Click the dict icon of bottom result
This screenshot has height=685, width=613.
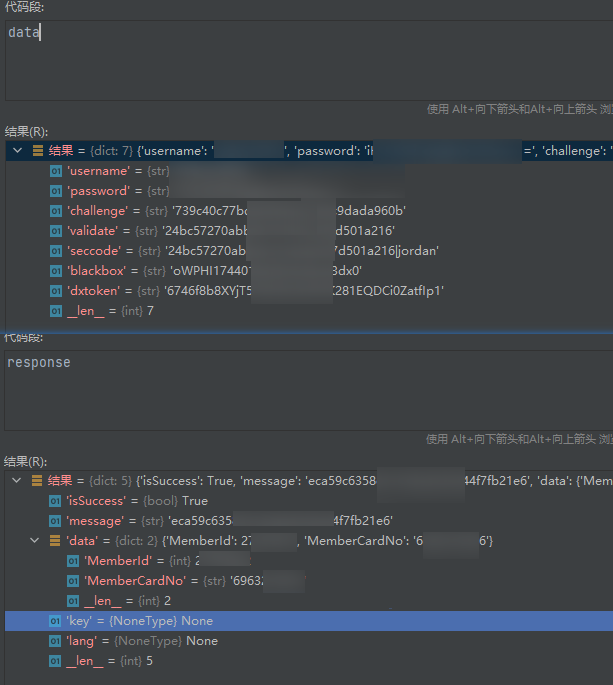click(37, 481)
